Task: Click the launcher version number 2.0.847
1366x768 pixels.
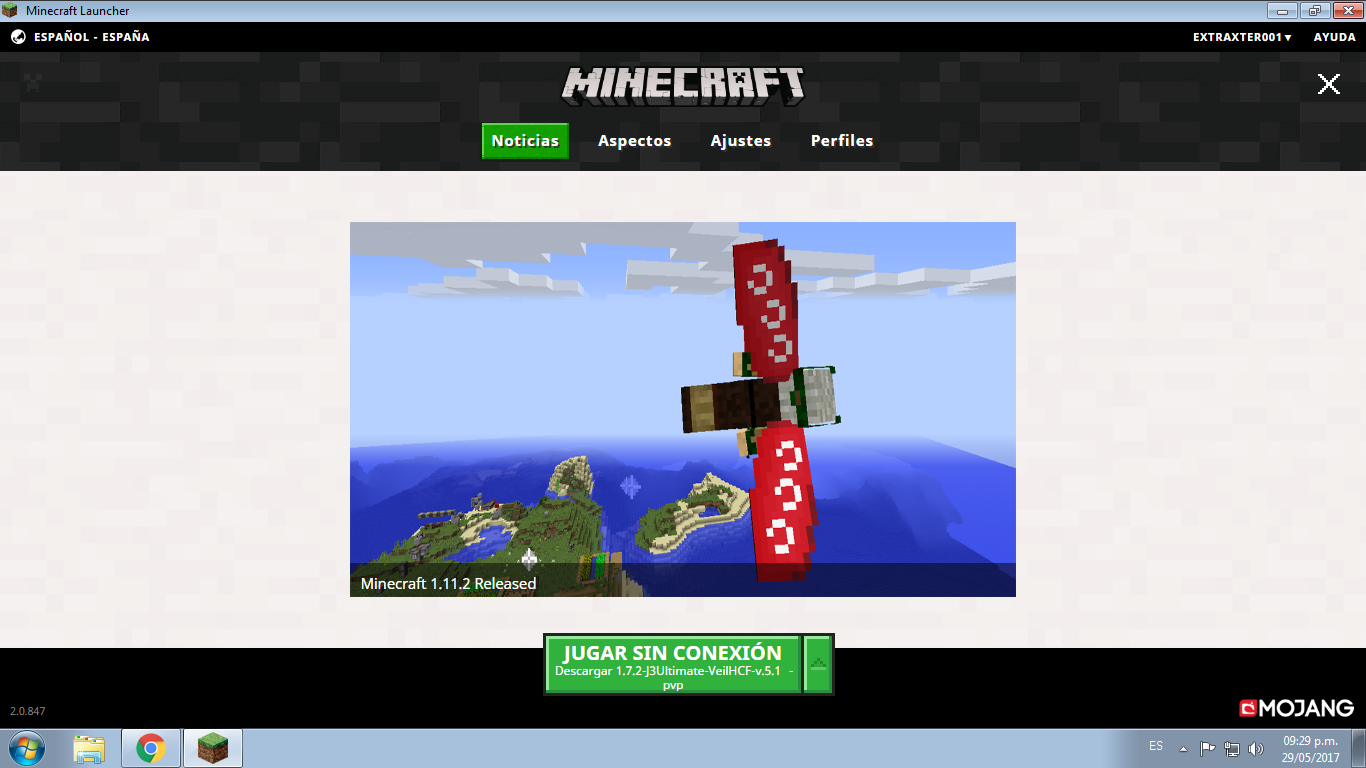Action: coord(28,712)
